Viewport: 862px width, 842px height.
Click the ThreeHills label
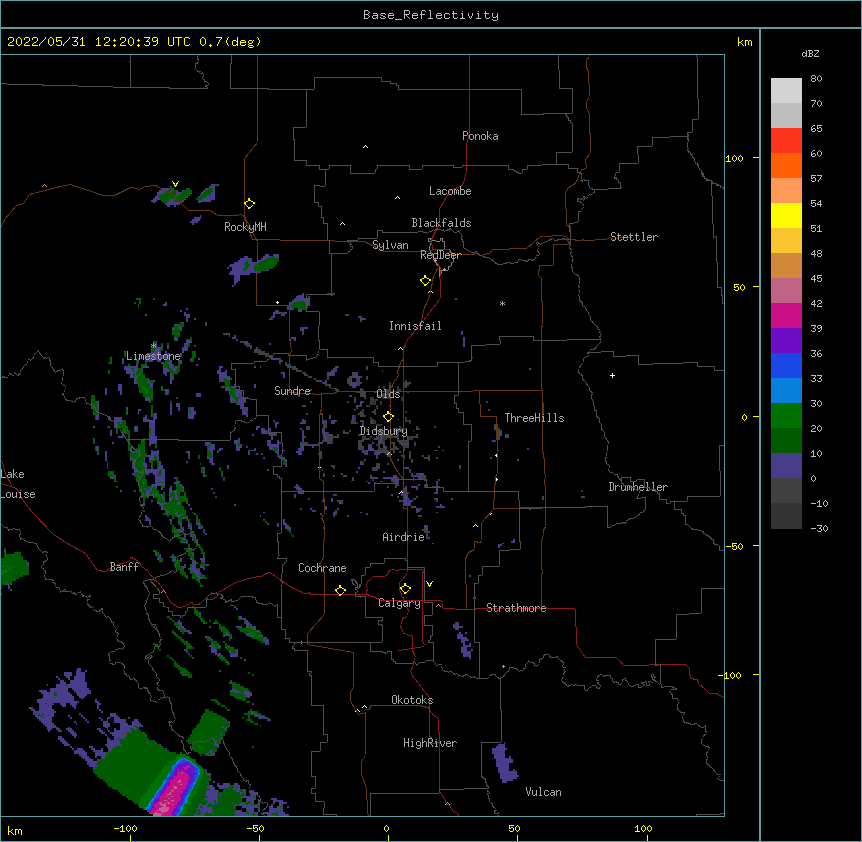tap(534, 418)
